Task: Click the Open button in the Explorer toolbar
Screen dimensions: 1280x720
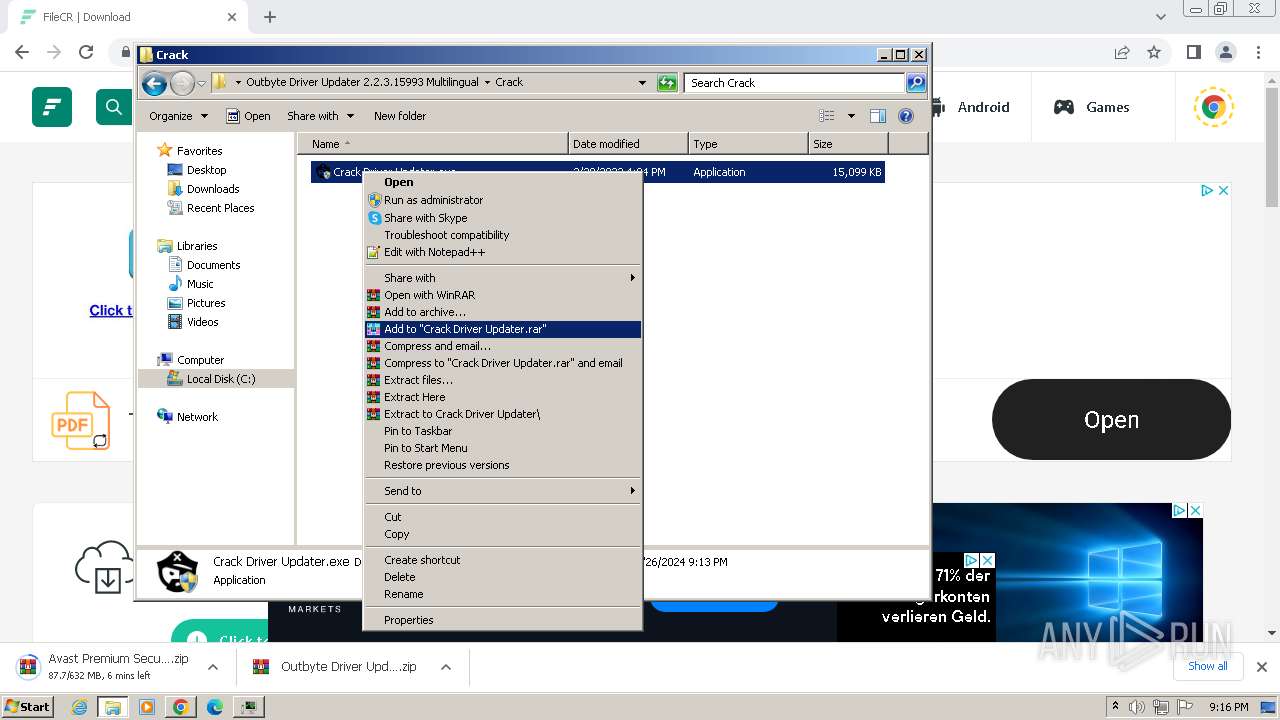Action: click(x=248, y=116)
